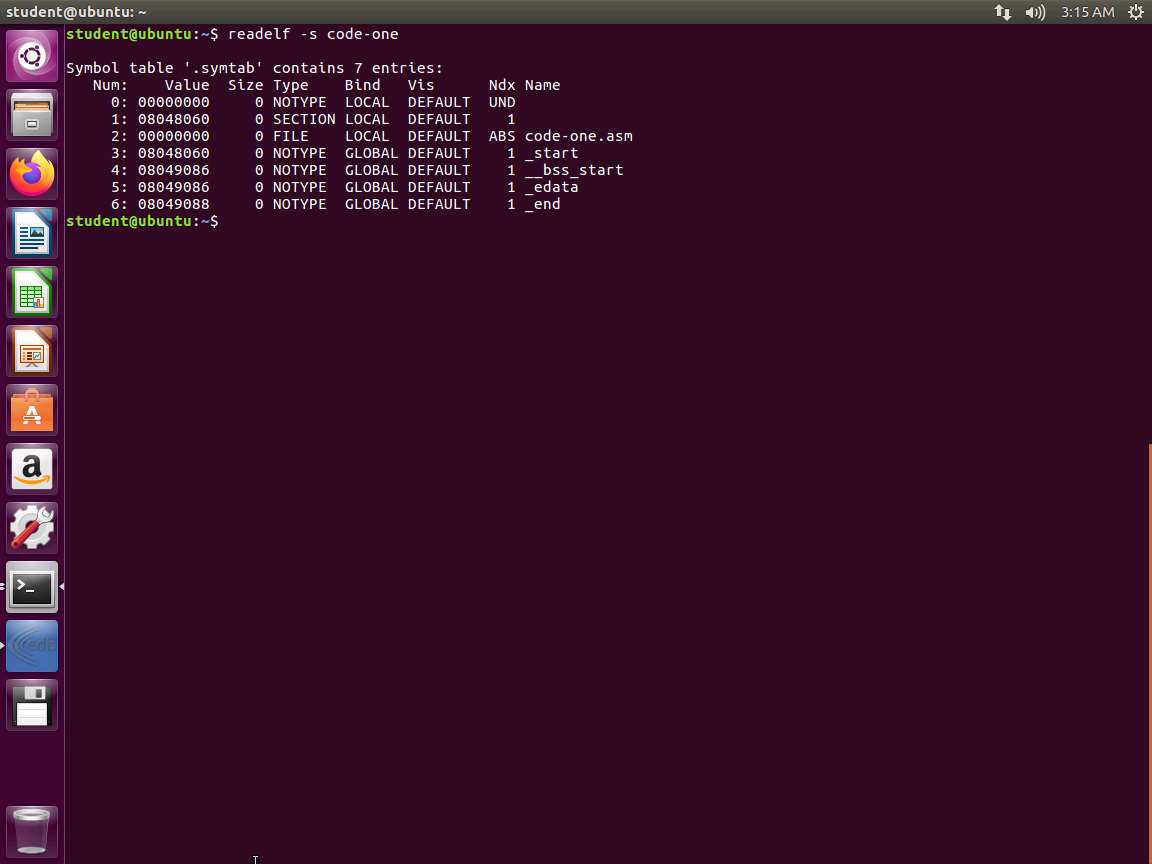The image size is (1152, 864).
Task: Open the Ubuntu Software store
Action: (x=32, y=410)
